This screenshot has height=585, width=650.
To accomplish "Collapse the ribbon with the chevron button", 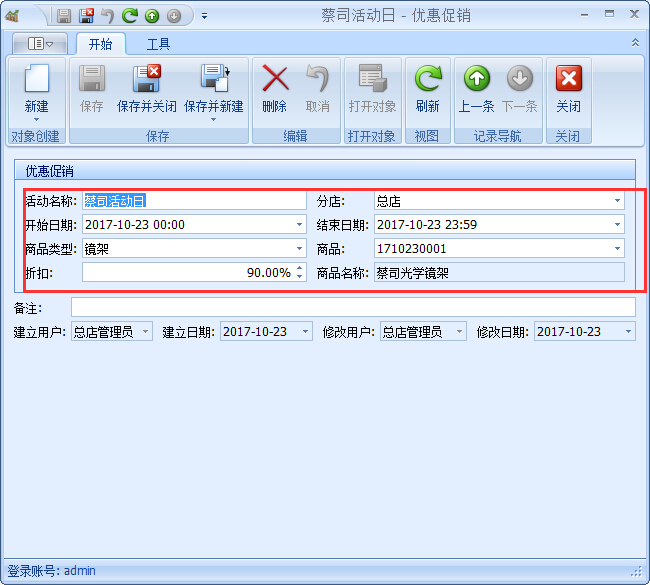I will (635, 43).
